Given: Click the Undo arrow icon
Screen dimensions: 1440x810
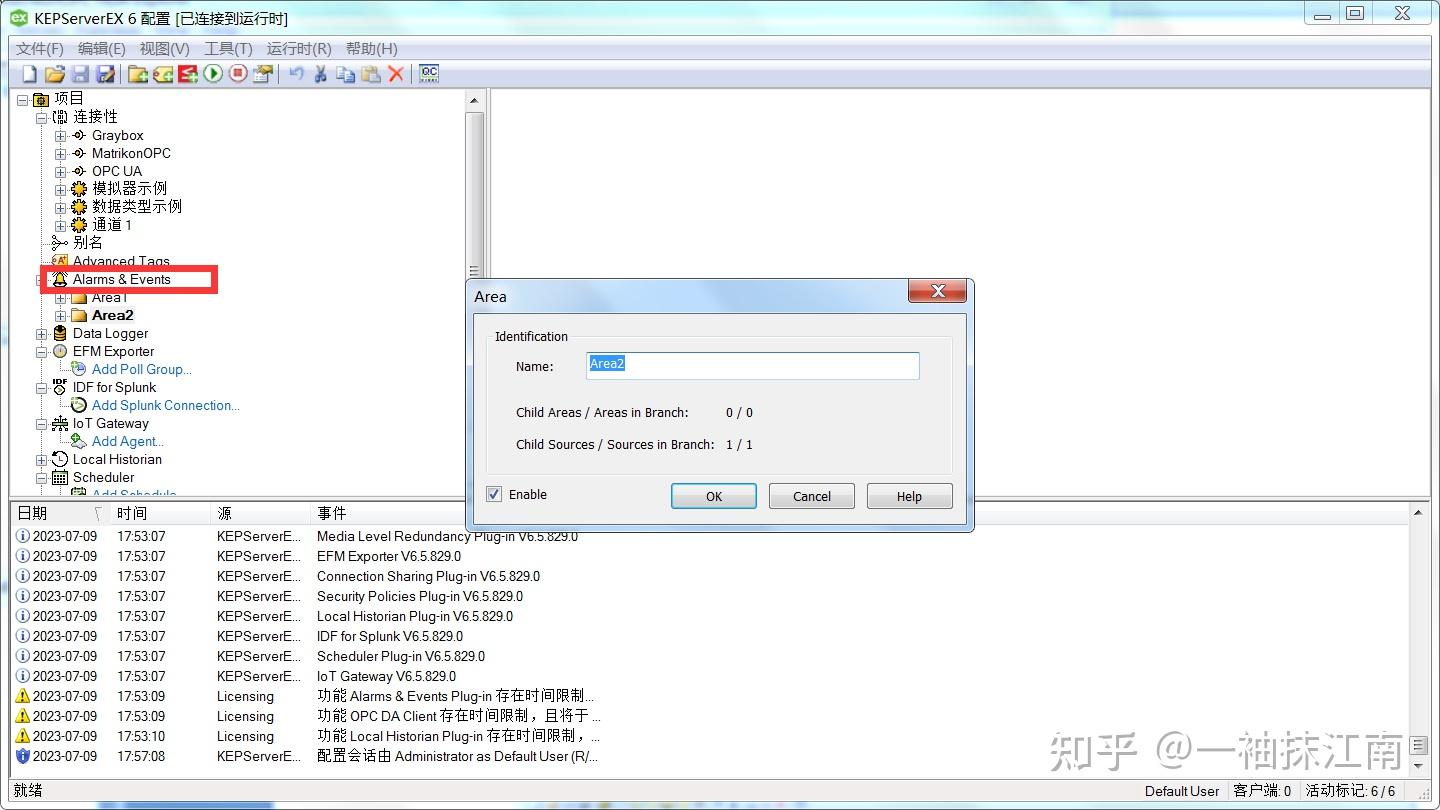Looking at the screenshot, I should tap(296, 74).
